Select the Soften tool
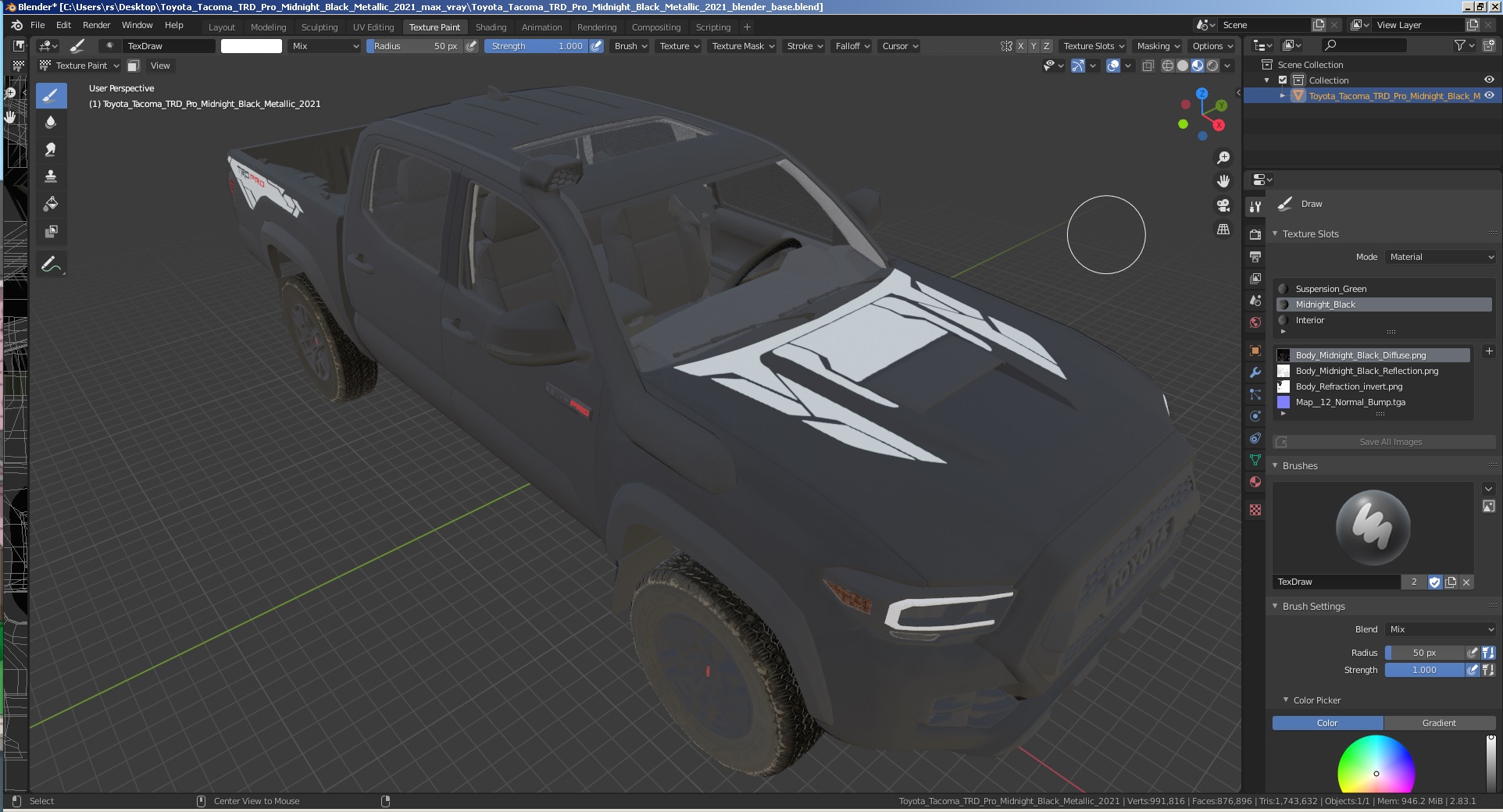Screen dimensions: 1503x812 coord(51,122)
